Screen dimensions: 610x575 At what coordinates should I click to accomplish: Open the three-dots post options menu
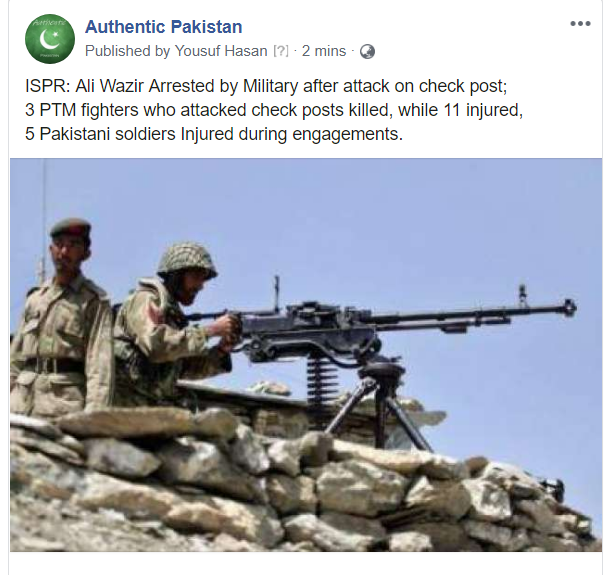(580, 24)
